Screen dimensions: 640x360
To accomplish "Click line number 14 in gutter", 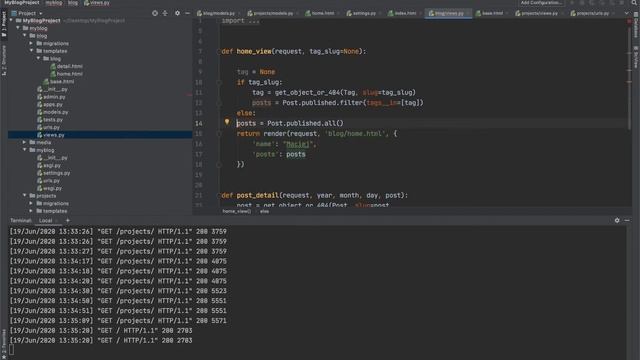I will coord(198,124).
